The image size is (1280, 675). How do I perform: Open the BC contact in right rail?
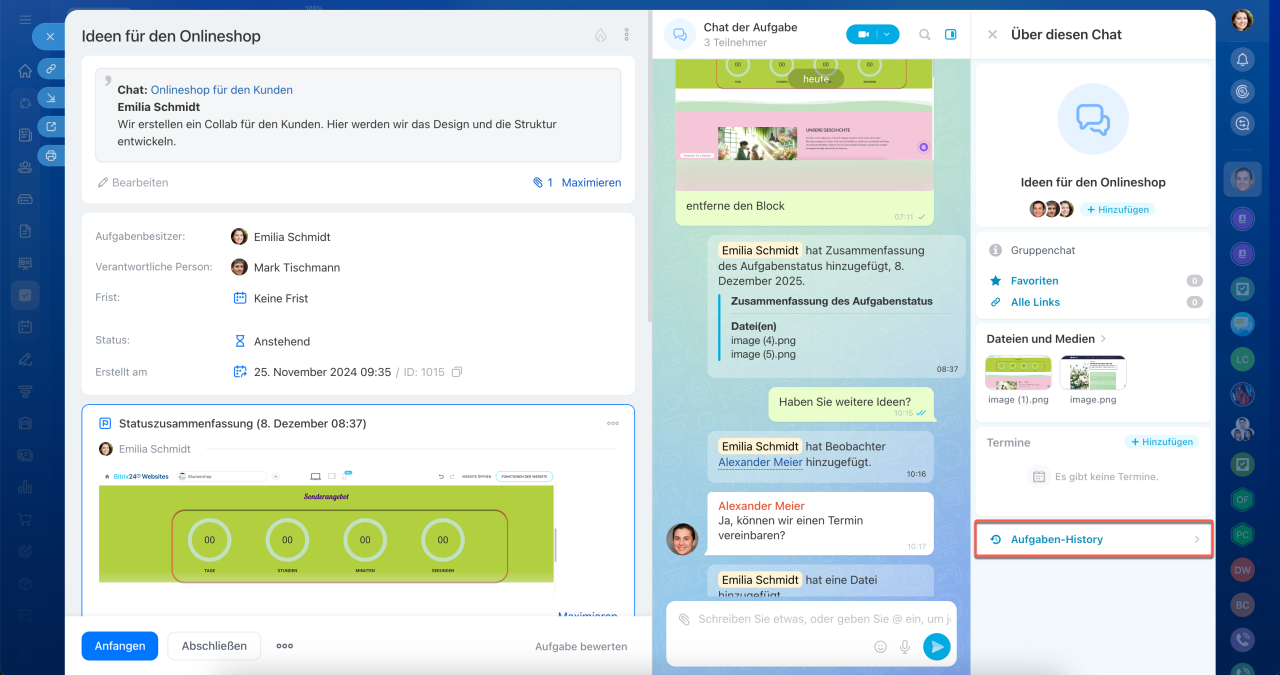pyautogui.click(x=1242, y=605)
